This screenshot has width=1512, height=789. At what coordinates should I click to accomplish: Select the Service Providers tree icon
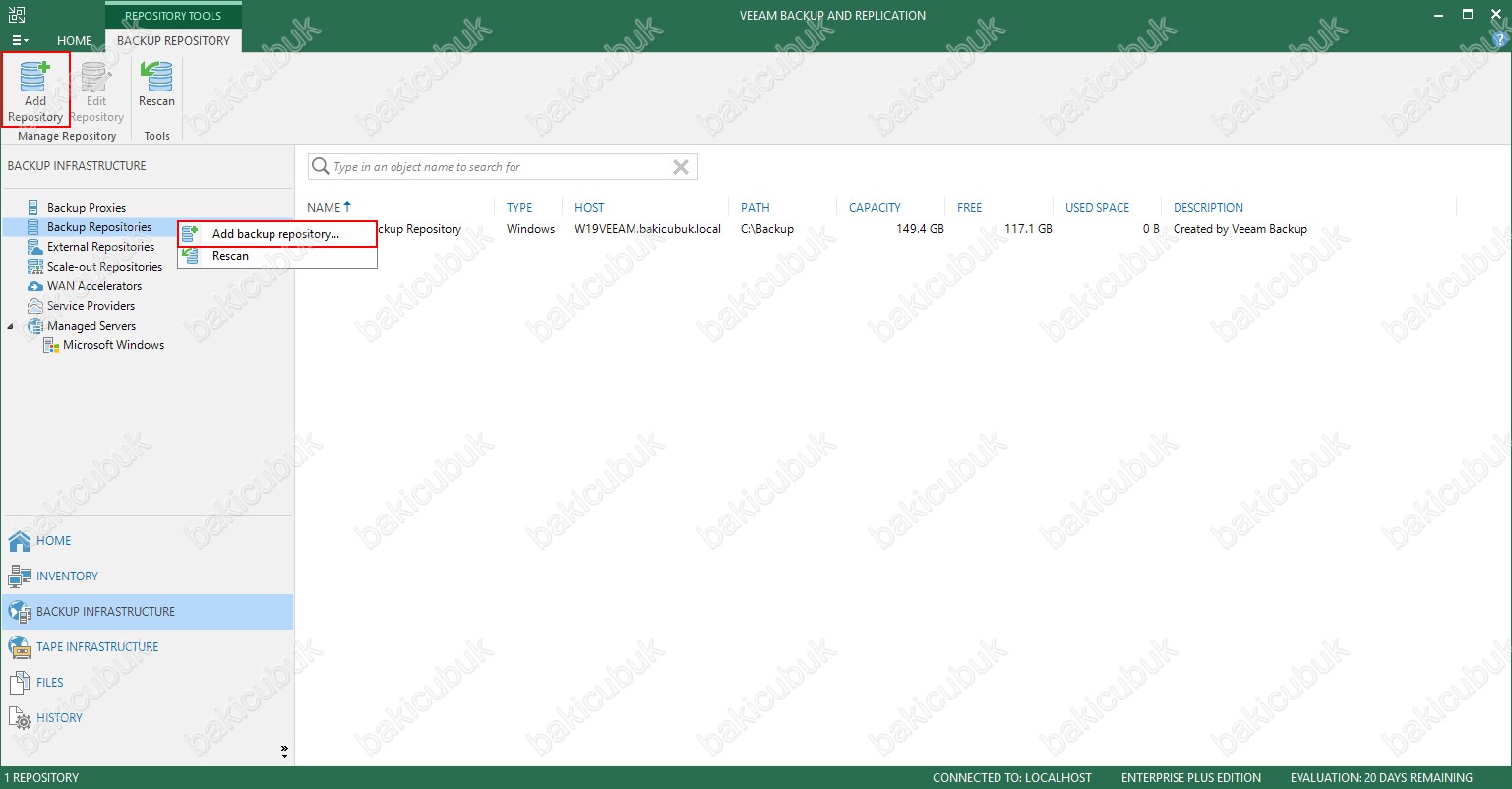tap(34, 306)
